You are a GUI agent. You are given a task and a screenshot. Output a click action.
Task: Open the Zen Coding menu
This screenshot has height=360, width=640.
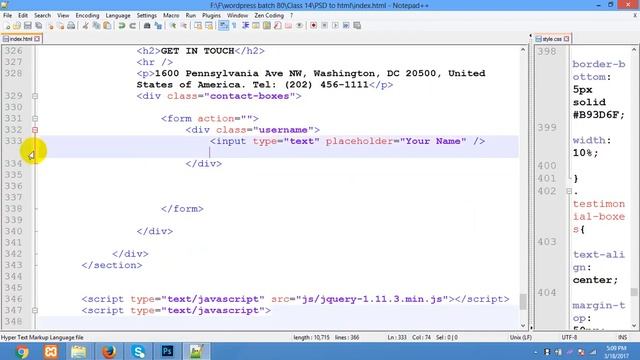pyautogui.click(x=269, y=16)
